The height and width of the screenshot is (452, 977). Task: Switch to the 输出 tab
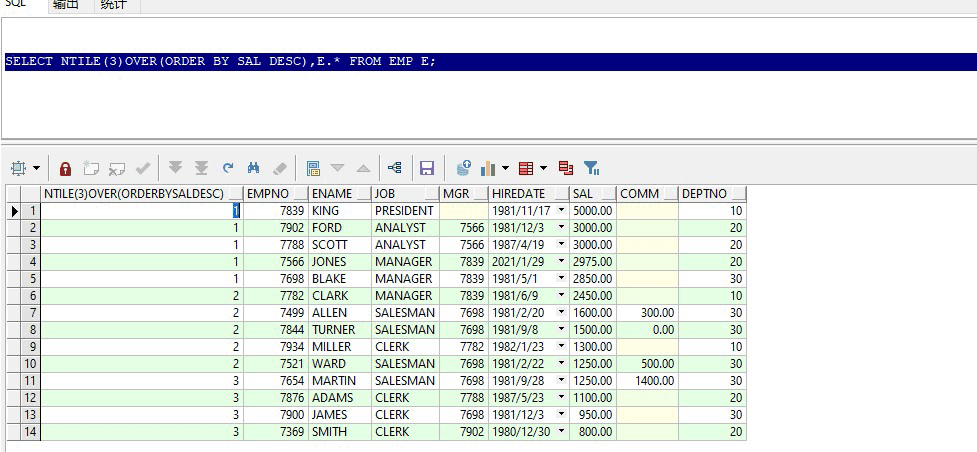click(66, 6)
